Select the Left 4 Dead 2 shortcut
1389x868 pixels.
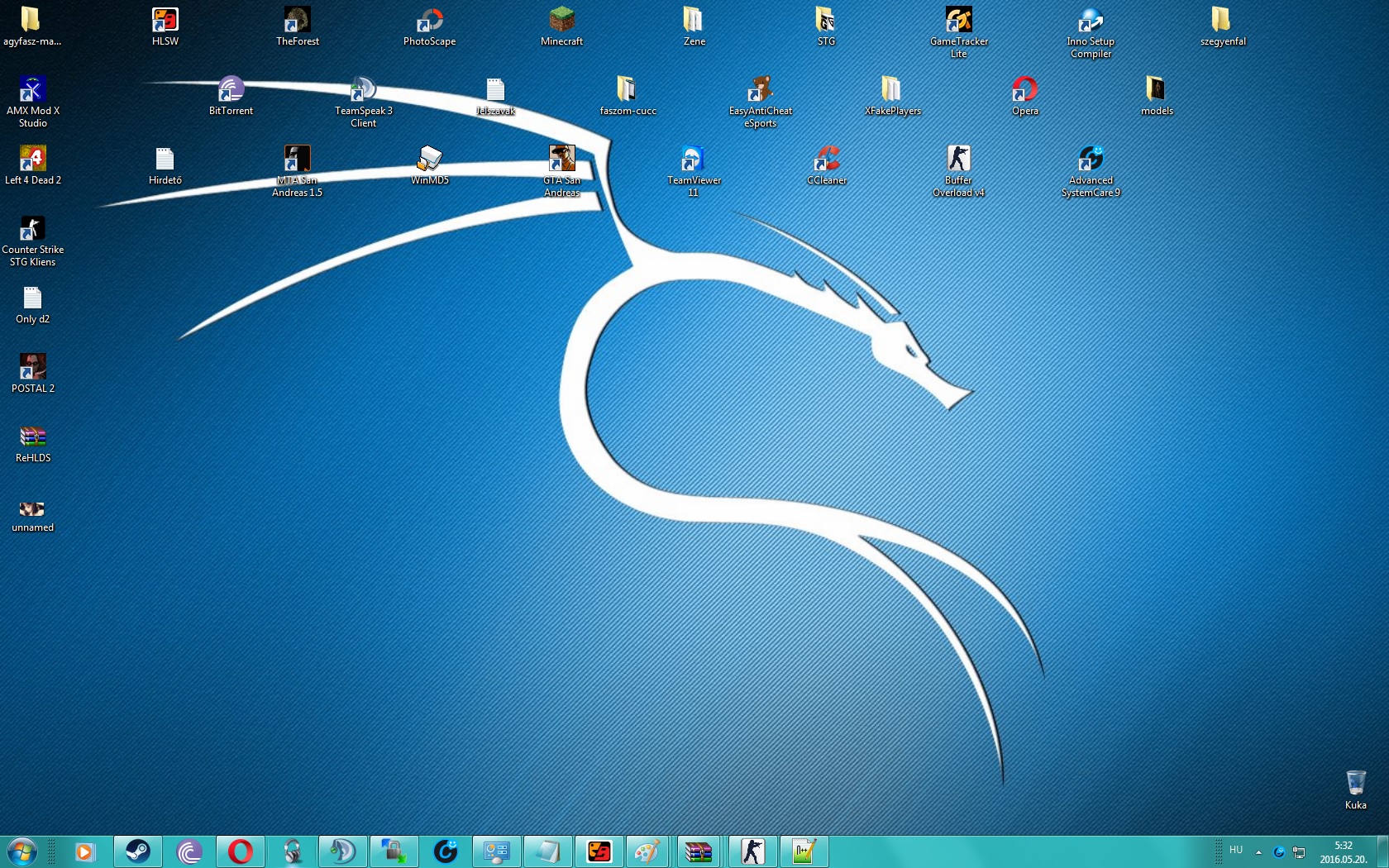(x=33, y=165)
